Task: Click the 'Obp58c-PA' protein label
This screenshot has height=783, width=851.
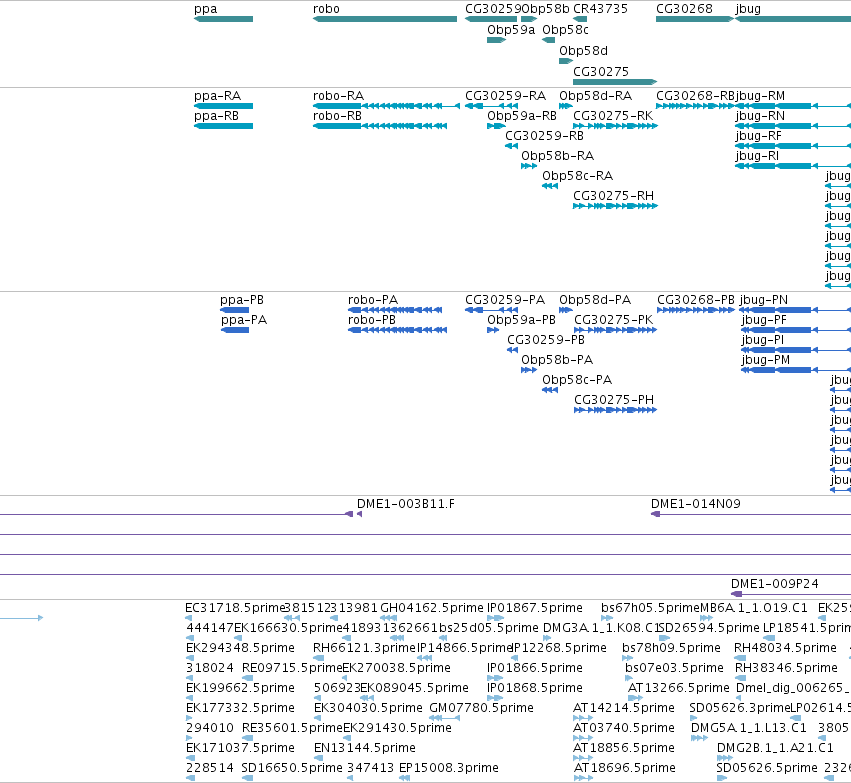Action: click(577, 380)
